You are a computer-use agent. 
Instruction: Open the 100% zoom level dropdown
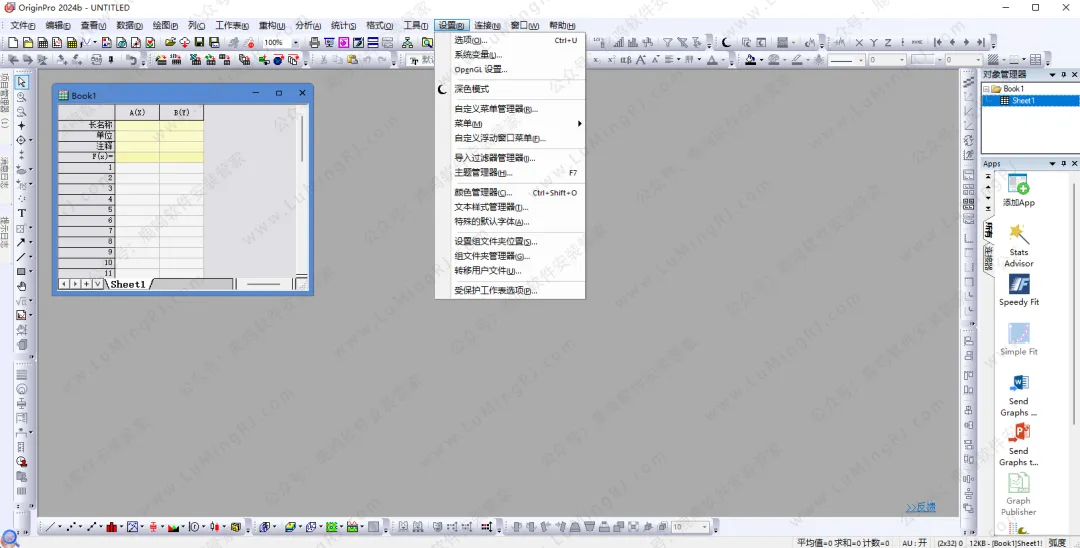click(296, 43)
